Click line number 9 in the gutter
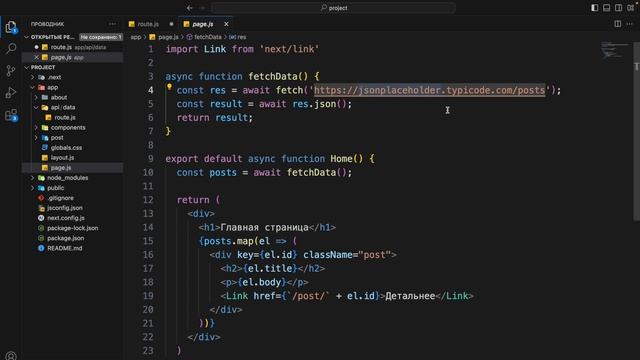 151,159
